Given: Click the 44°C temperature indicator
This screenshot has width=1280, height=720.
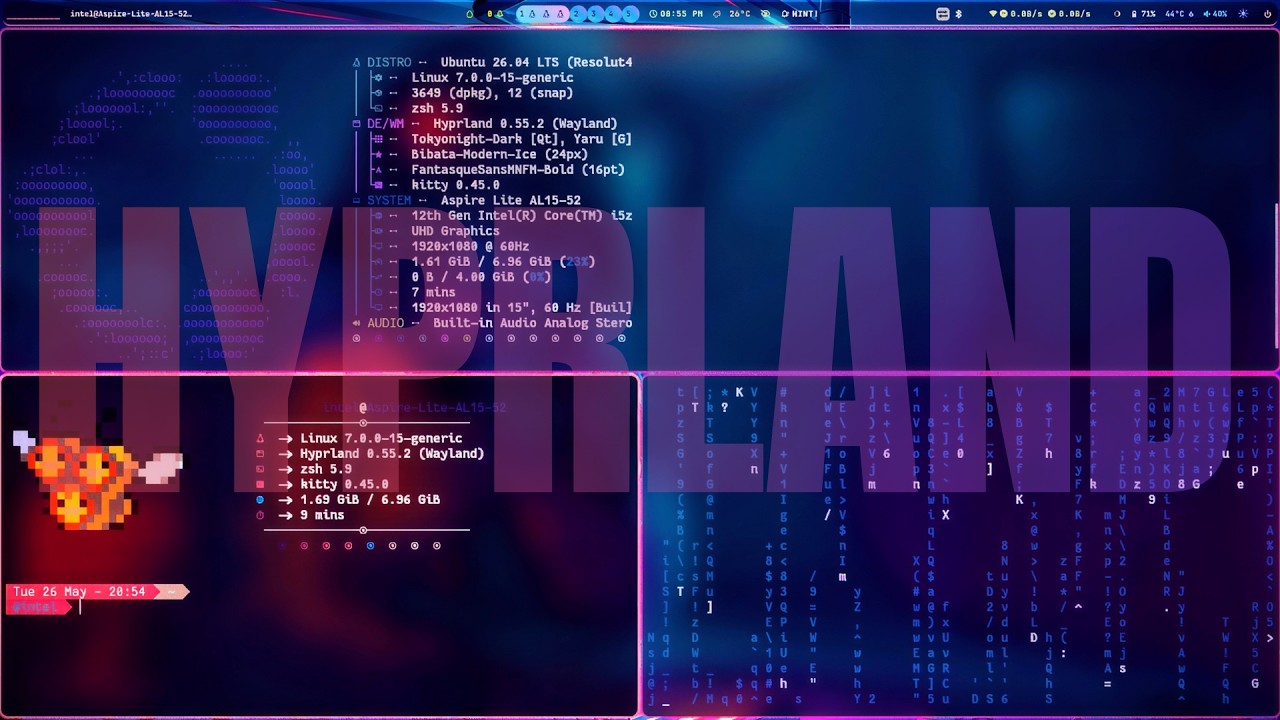Looking at the screenshot, I should 1178,14.
